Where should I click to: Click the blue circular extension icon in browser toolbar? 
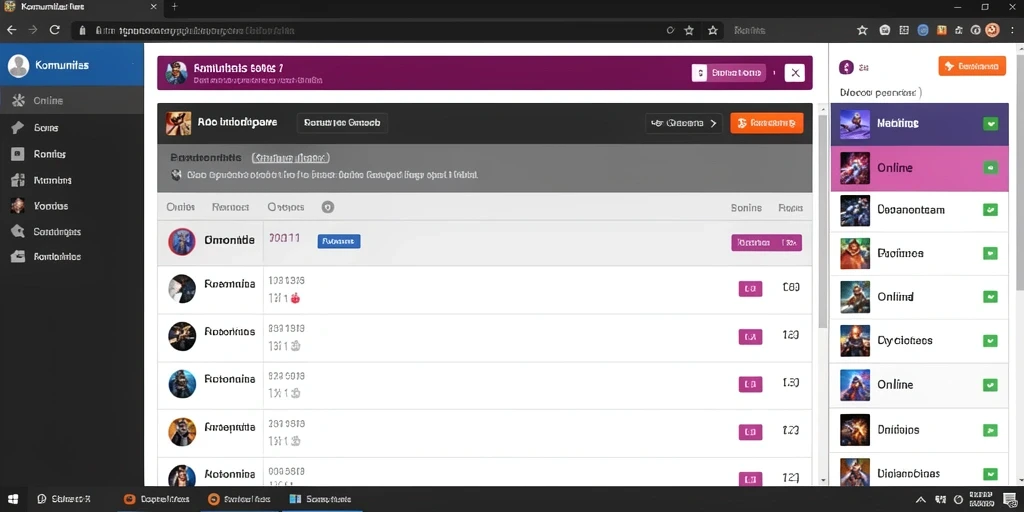tap(923, 30)
